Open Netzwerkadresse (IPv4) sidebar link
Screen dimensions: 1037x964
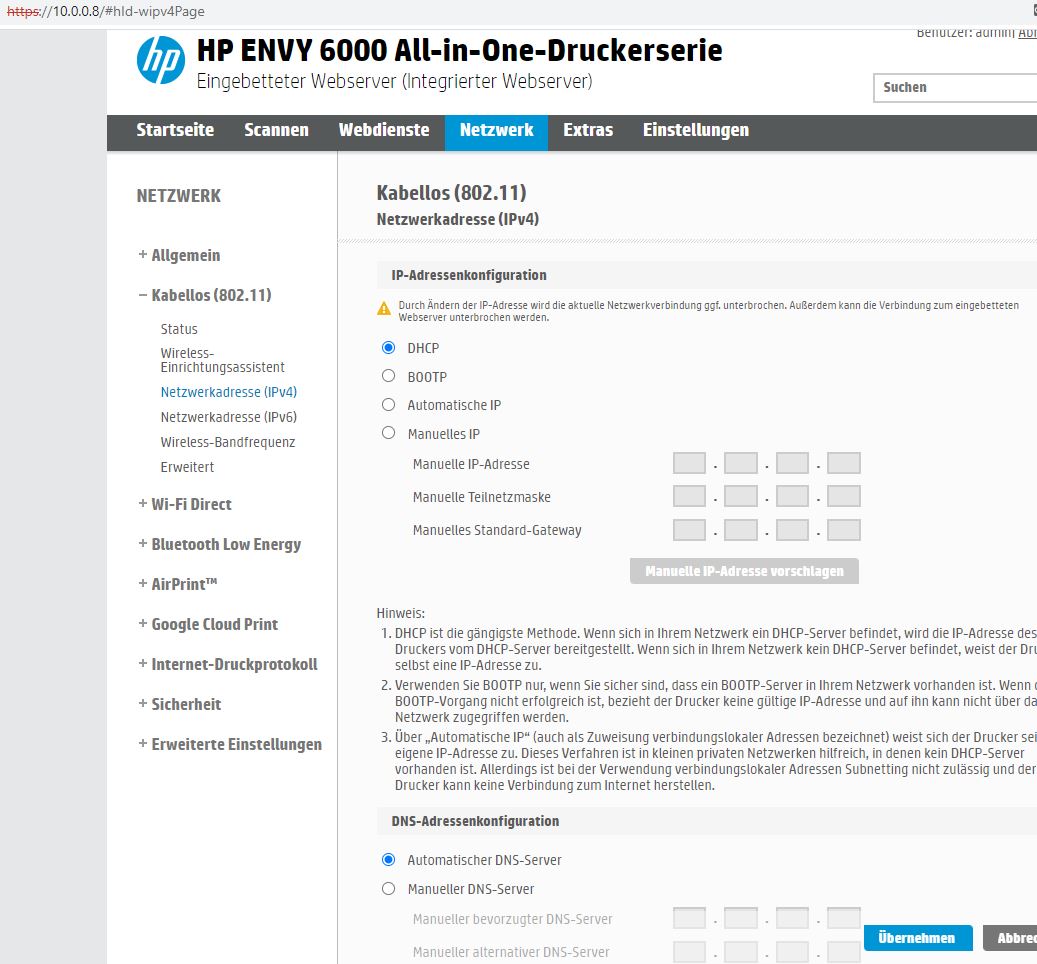click(x=229, y=392)
